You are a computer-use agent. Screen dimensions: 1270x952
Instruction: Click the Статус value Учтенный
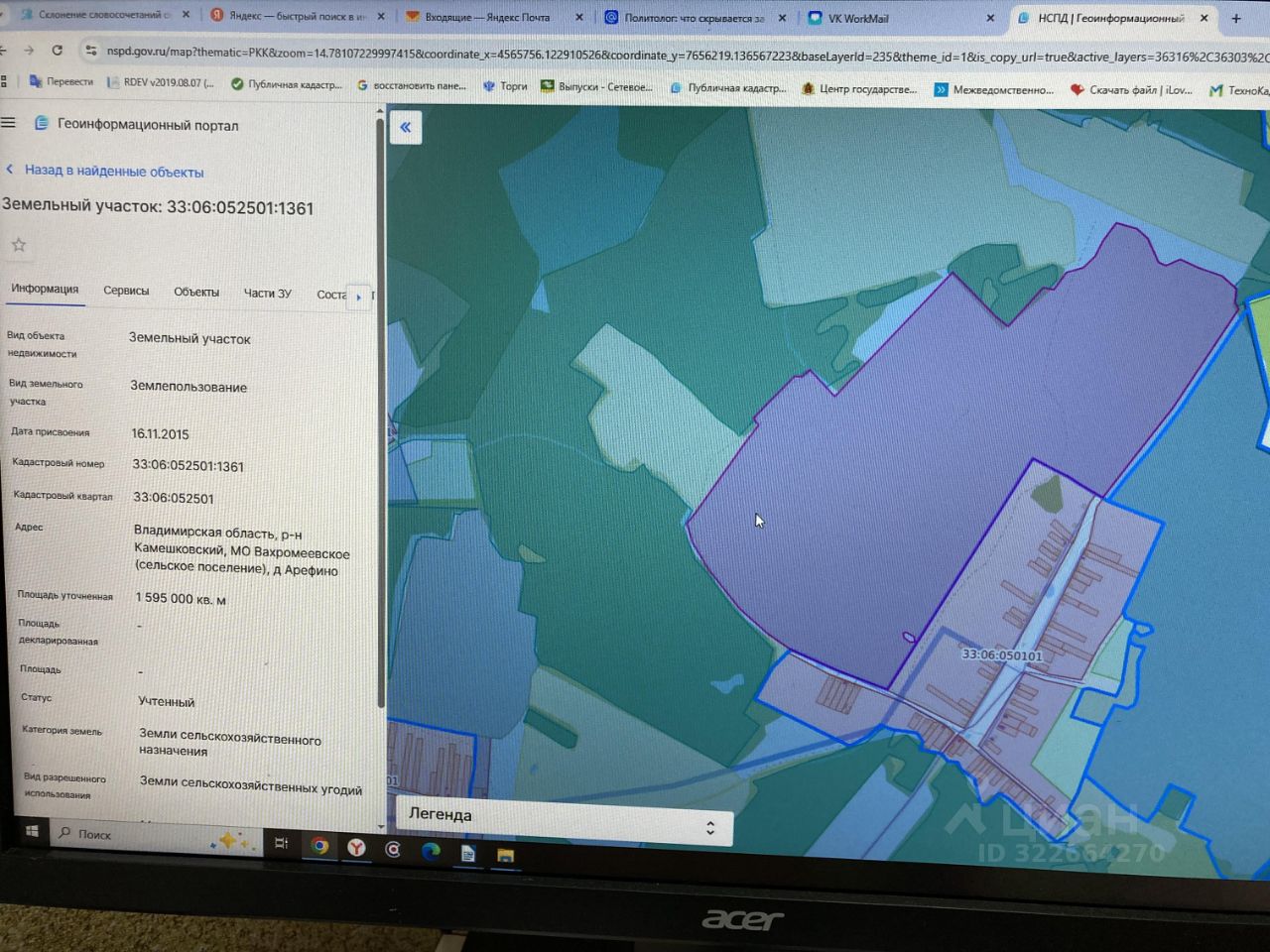point(167,701)
